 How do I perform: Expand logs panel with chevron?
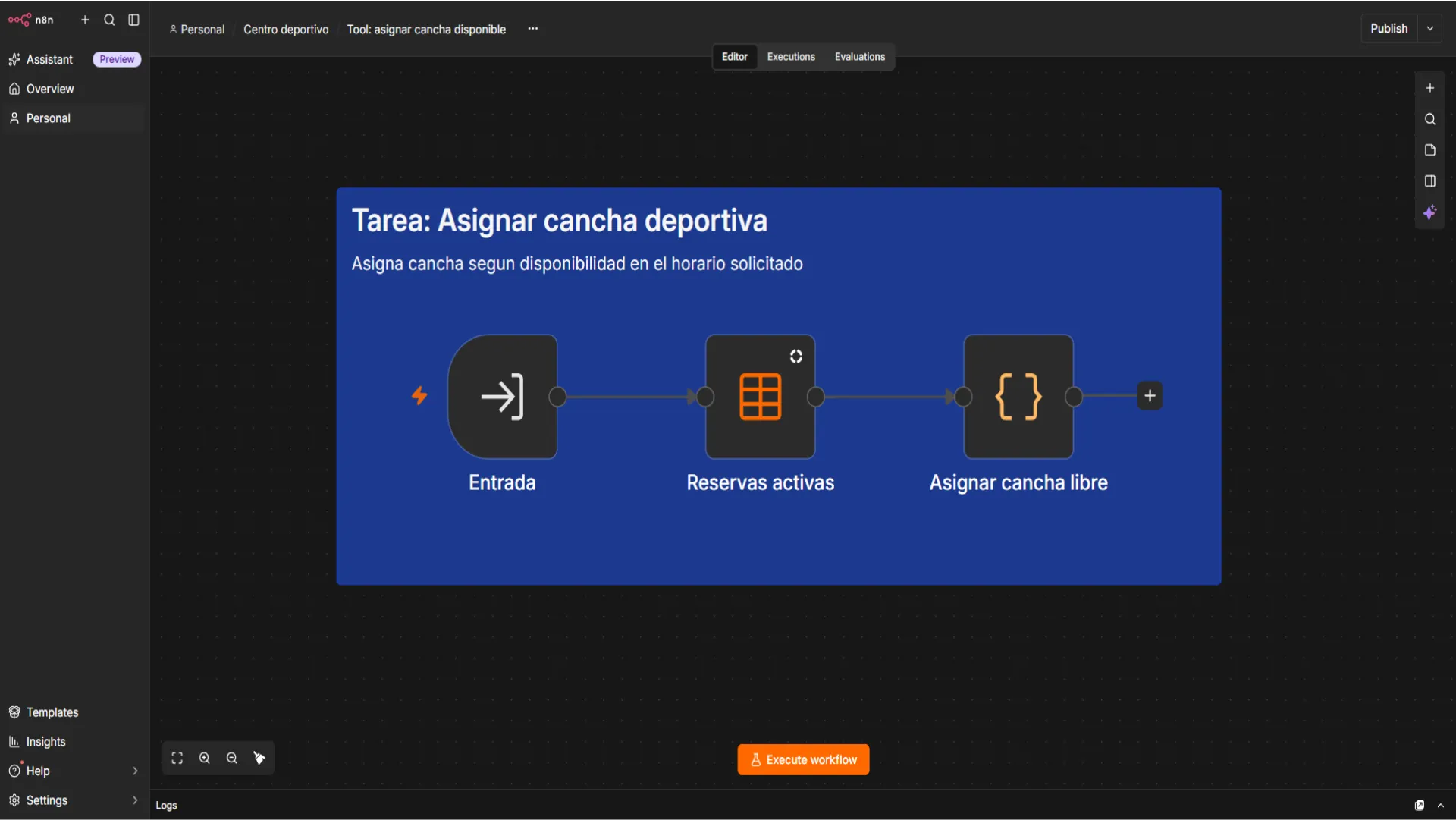coord(1441,806)
